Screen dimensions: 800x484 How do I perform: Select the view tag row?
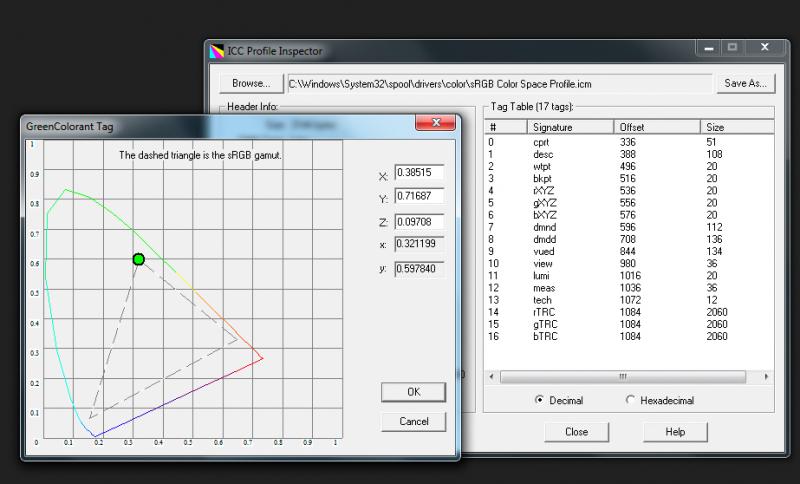click(x=629, y=264)
